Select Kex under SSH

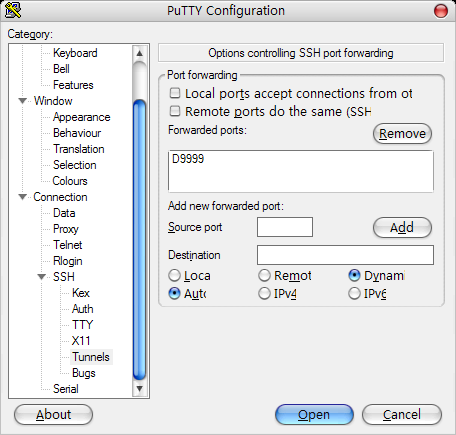(x=81, y=293)
